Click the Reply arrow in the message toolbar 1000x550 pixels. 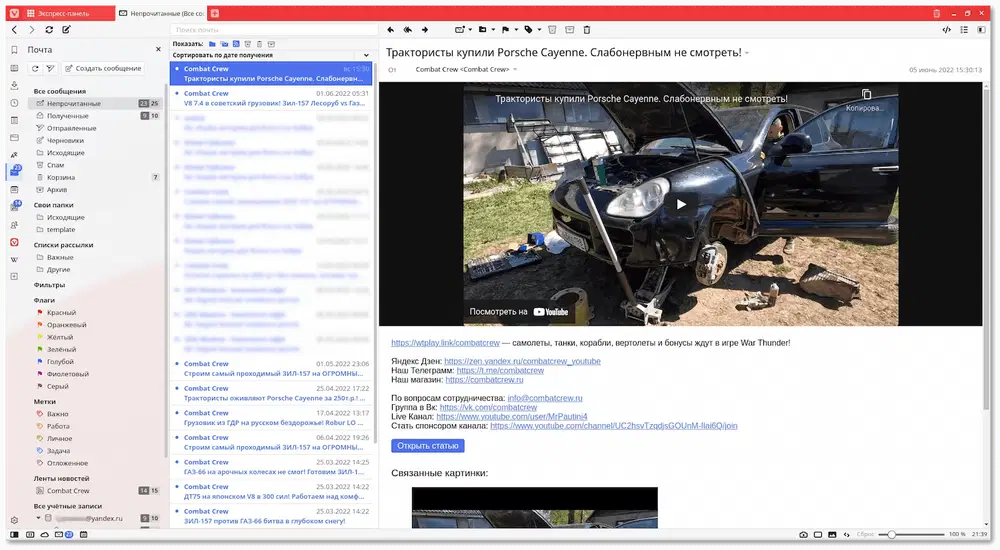coord(390,30)
